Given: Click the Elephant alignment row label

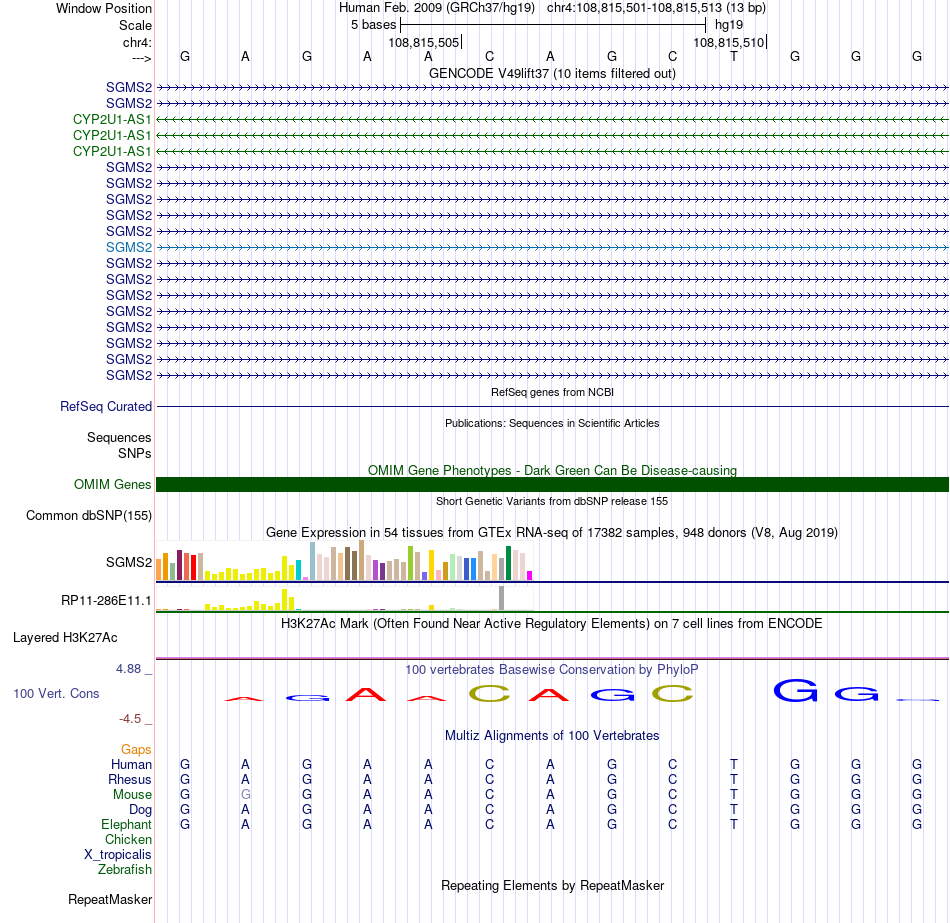Looking at the screenshot, I should 126,825.
